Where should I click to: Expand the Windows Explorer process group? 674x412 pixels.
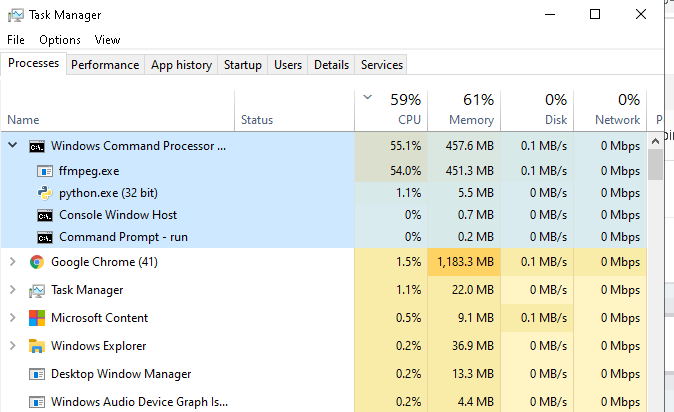(13, 346)
